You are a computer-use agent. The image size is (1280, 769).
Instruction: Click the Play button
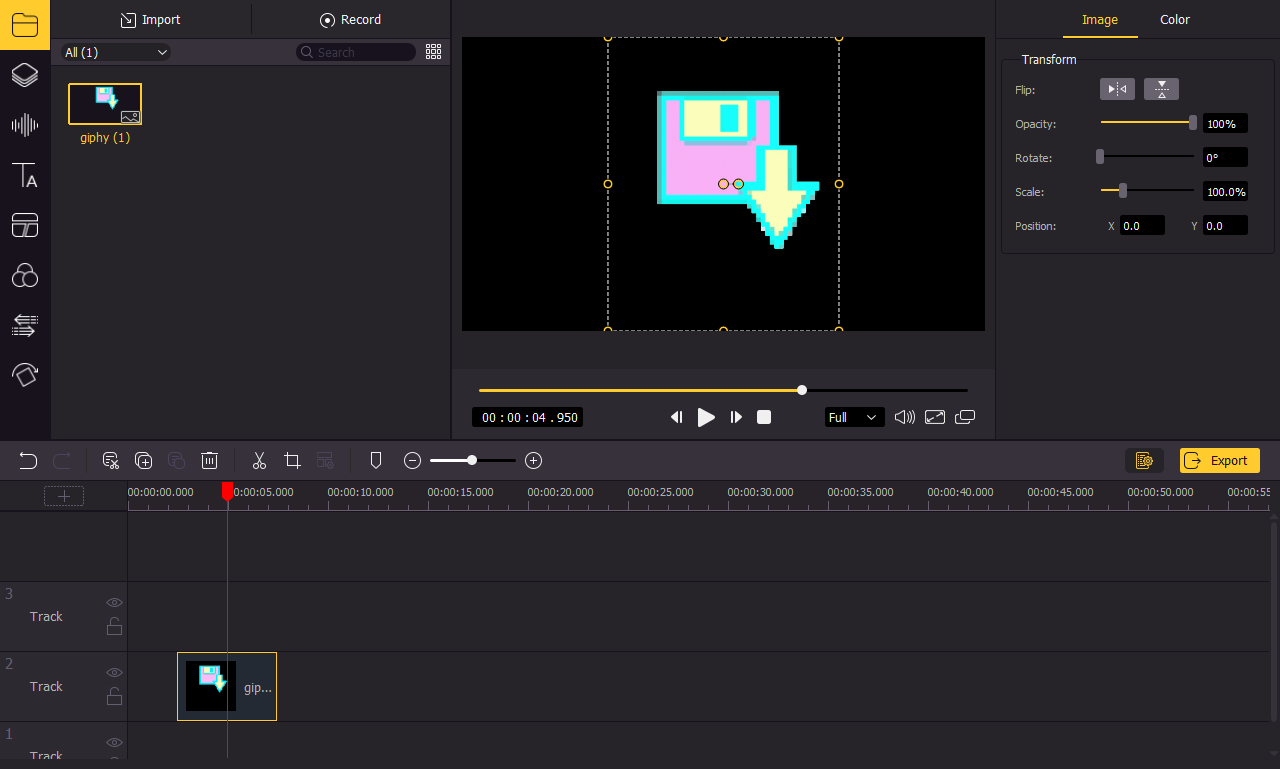706,417
